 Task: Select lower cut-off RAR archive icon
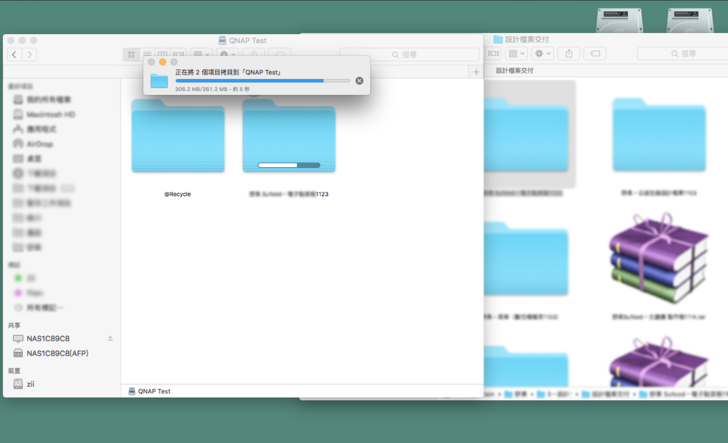[x=658, y=361]
